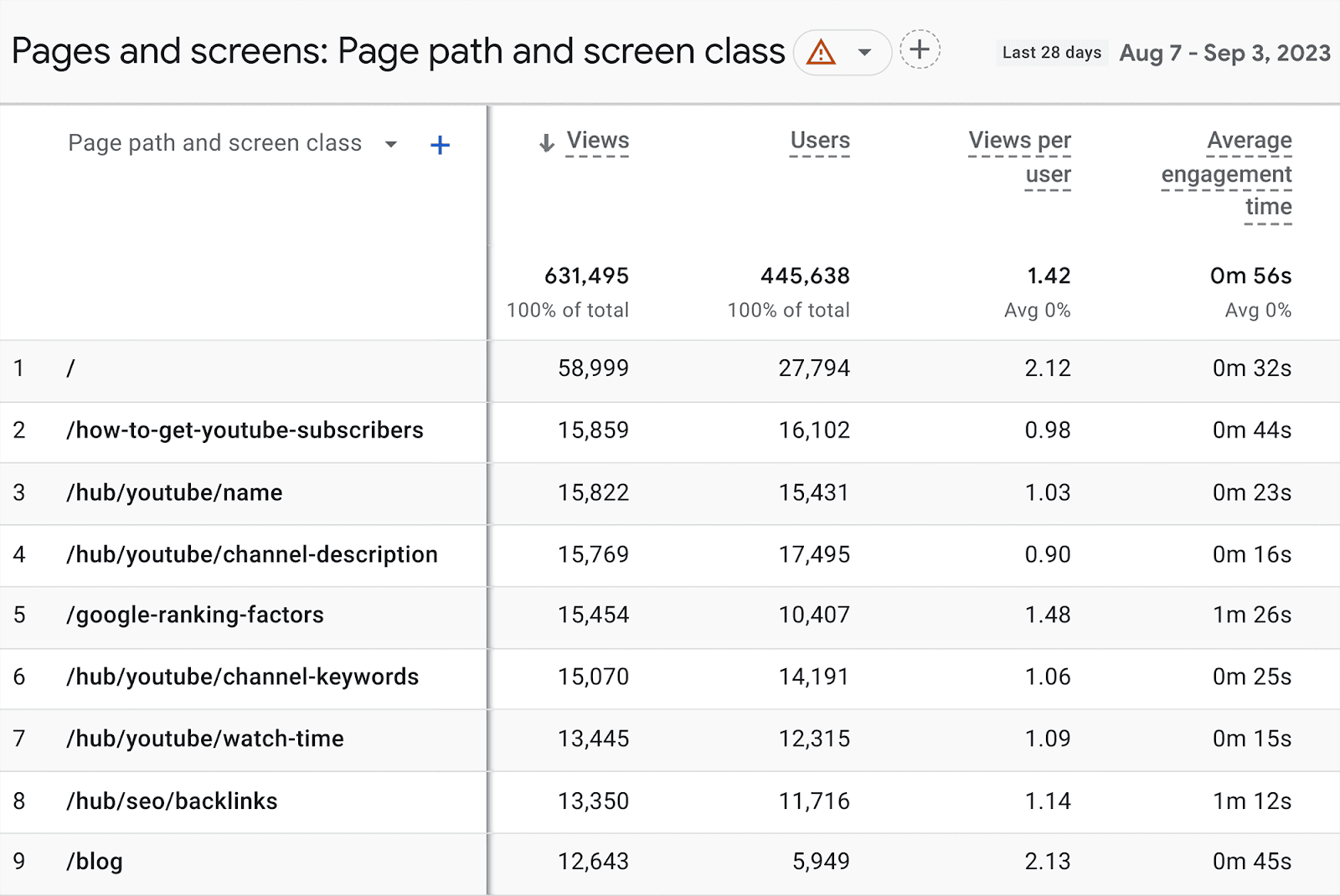Select the /hub/youtube/name row
Image resolution: width=1340 pixels, height=896 pixels.
174,492
